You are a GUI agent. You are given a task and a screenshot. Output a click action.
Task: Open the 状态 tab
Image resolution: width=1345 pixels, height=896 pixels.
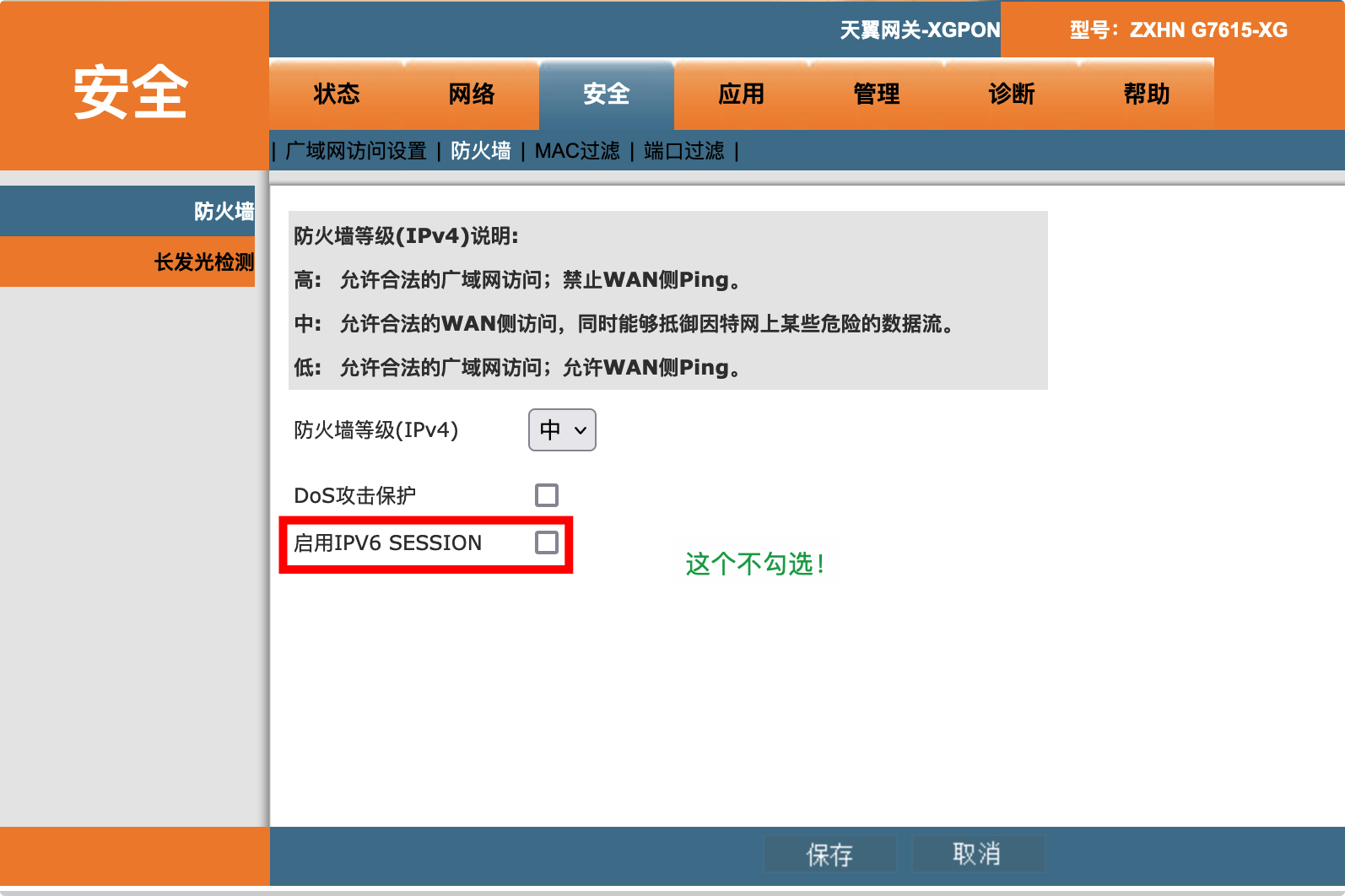[x=337, y=94]
